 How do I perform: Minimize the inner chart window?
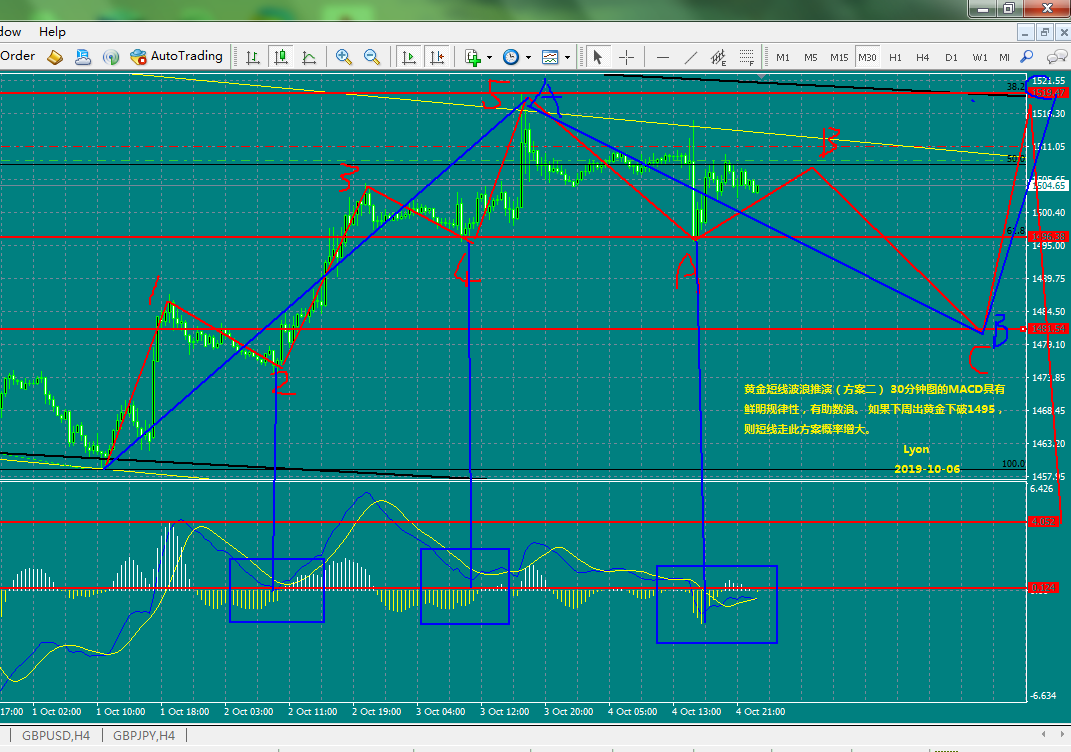[x=1026, y=32]
